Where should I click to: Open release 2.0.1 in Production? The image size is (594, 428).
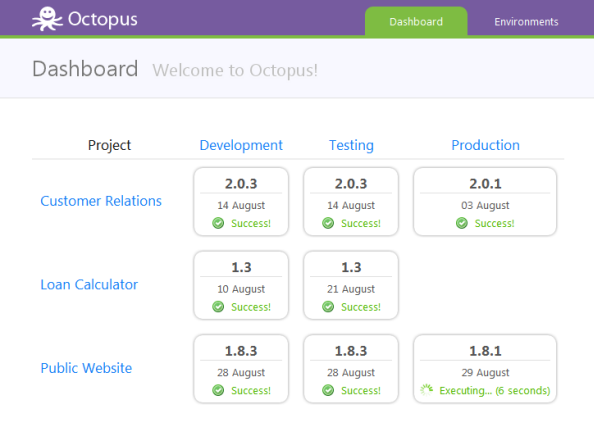pyautogui.click(x=485, y=202)
